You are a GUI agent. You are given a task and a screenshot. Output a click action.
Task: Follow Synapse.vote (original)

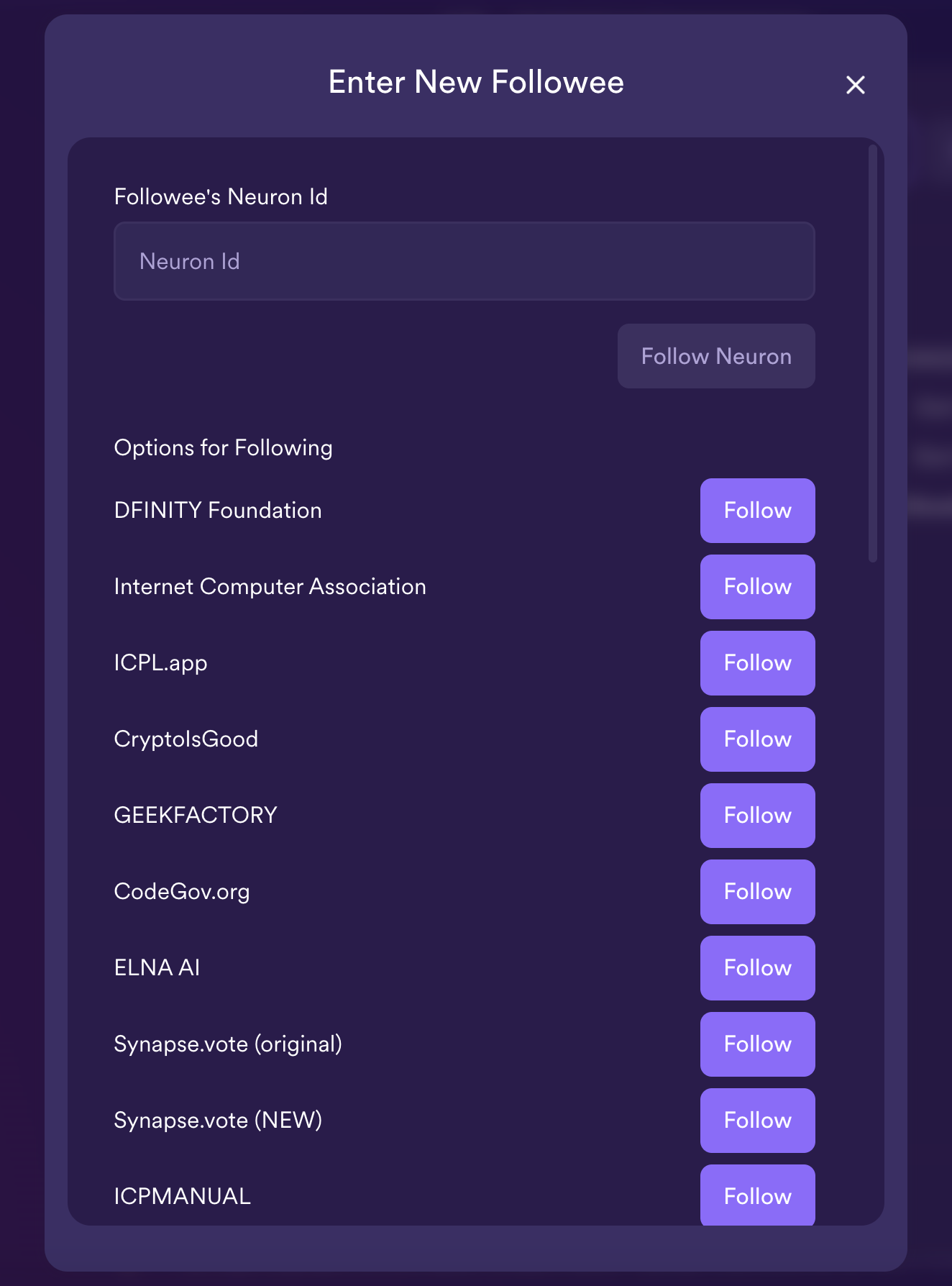pyautogui.click(x=757, y=1044)
